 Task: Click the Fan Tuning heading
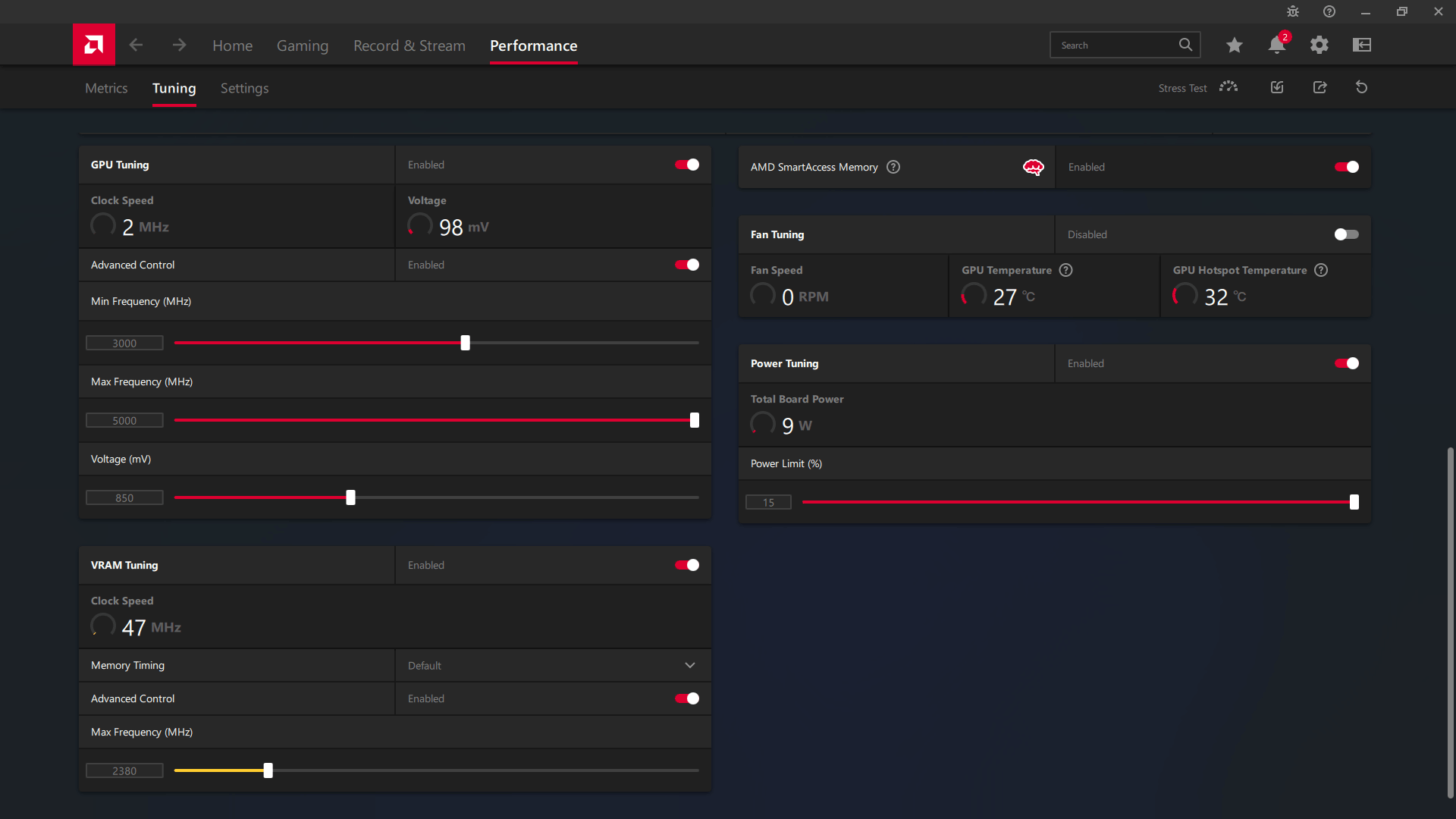(777, 234)
